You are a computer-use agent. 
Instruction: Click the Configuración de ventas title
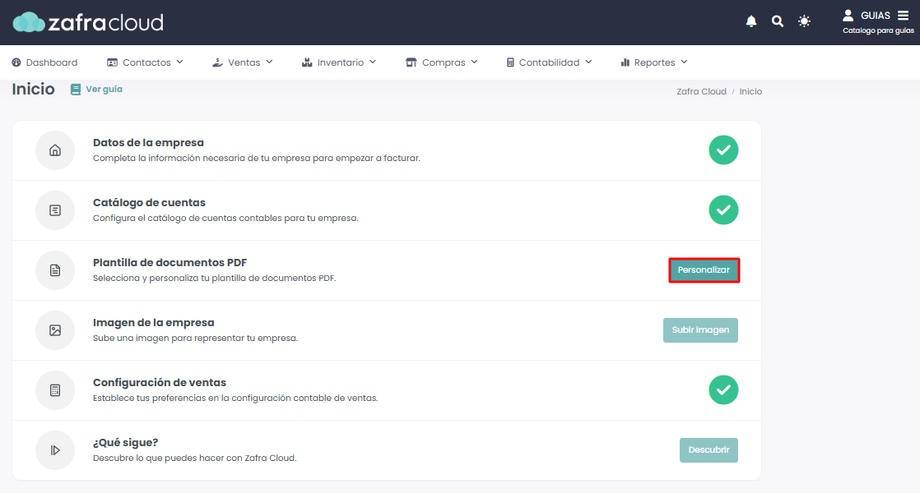point(160,383)
